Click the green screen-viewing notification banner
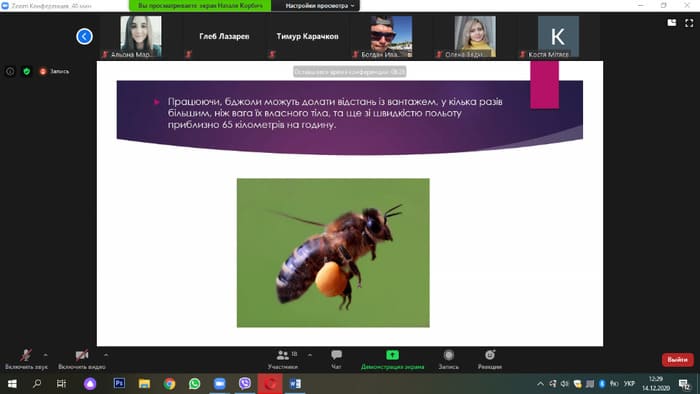Screen dimensions: 700x394 (200, 6)
